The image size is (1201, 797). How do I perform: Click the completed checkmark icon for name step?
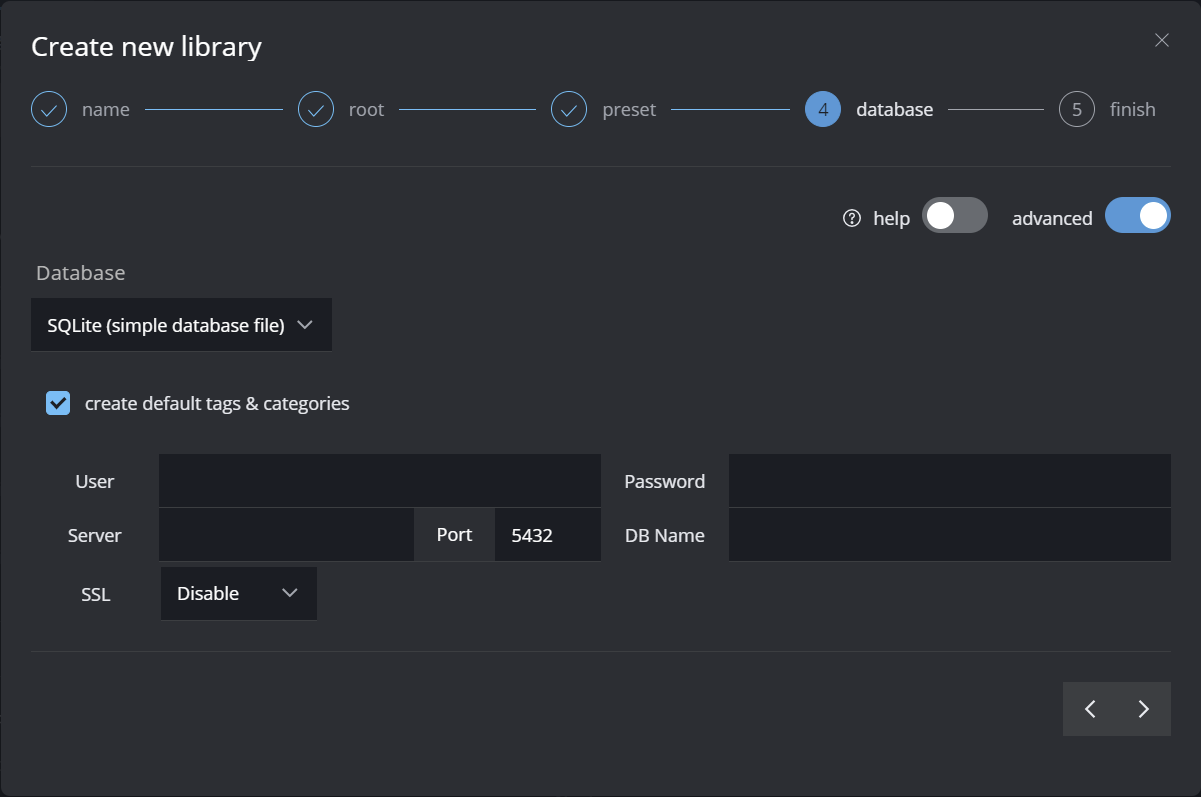point(49,109)
